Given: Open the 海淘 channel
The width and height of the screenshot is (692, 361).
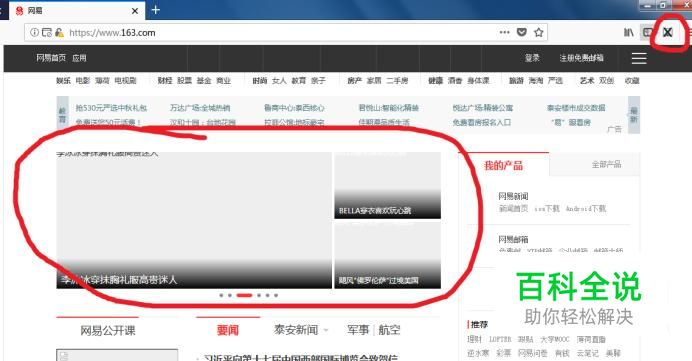Looking at the screenshot, I should pos(536,81).
